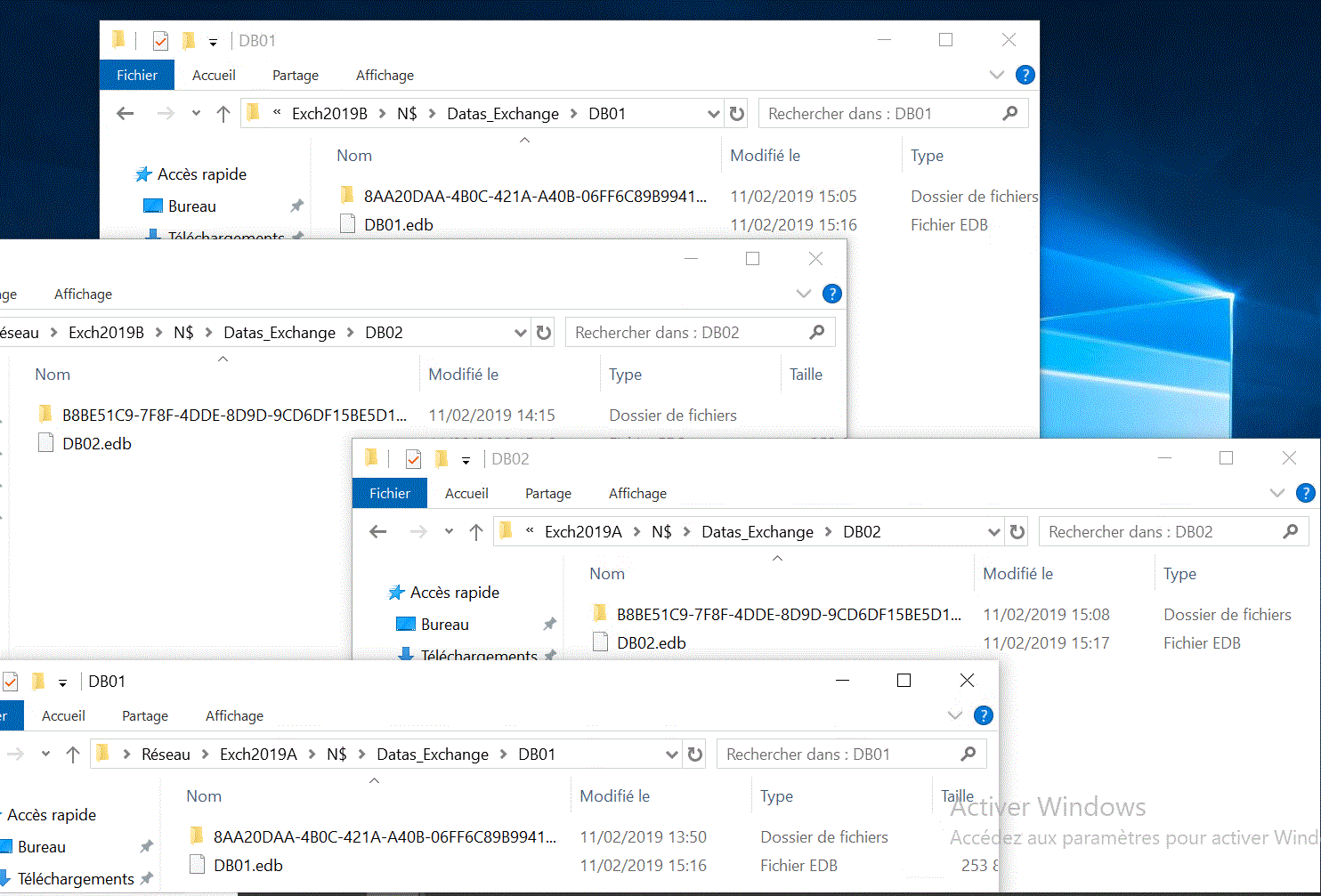Sort by Type column in Exch2019A DB02 window
This screenshot has width=1321, height=896.
pyautogui.click(x=1179, y=574)
